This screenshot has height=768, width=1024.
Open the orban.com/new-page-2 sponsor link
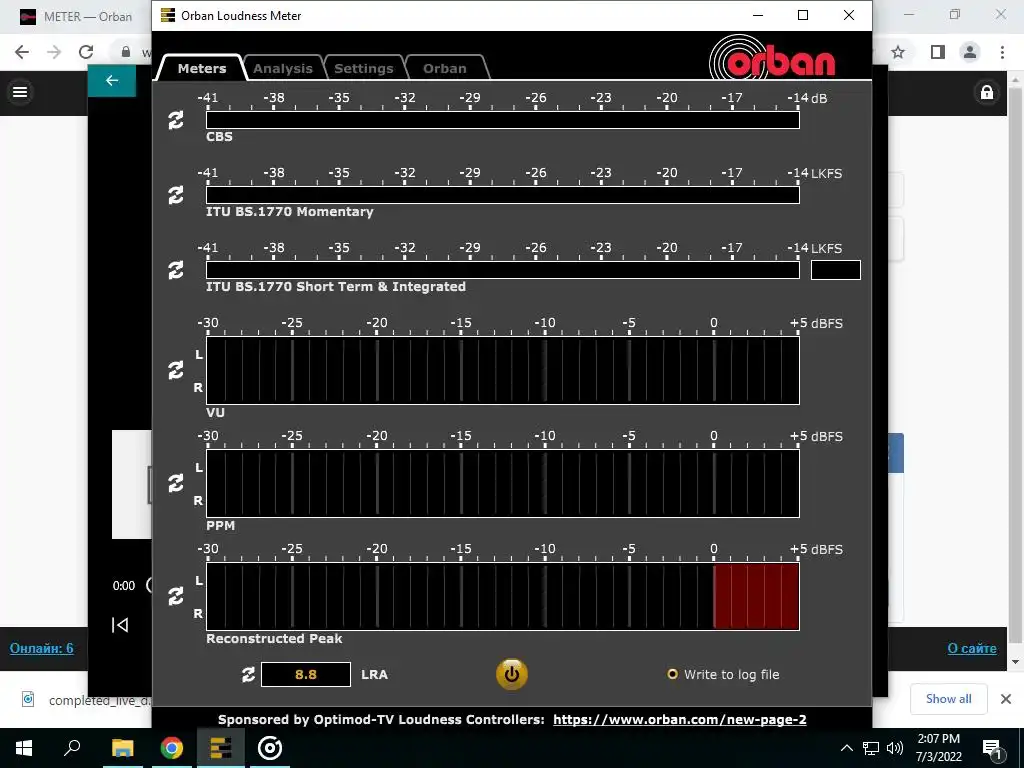[680, 720]
